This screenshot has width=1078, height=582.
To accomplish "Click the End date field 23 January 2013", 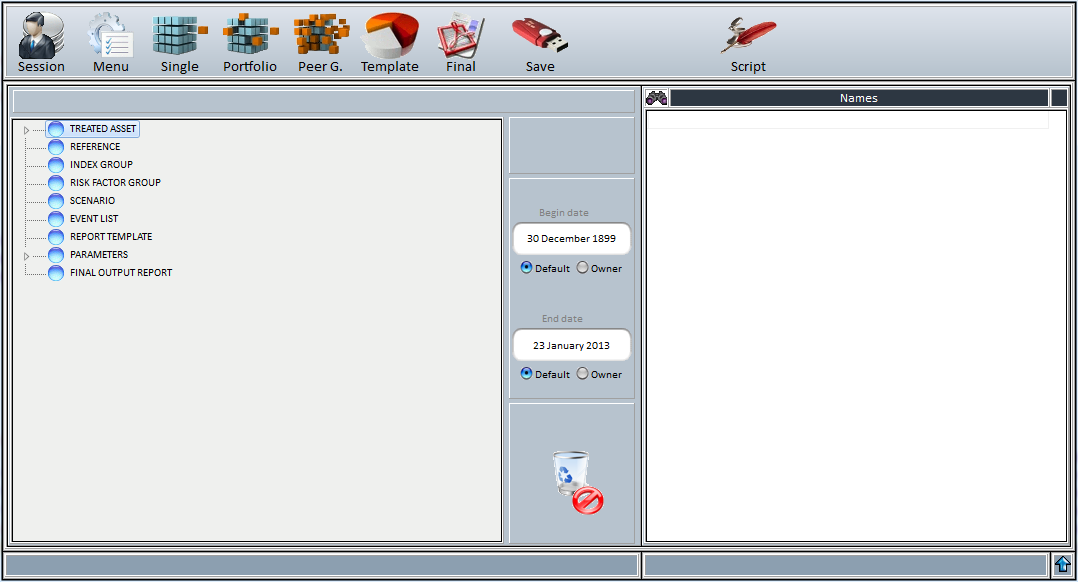I will [x=571, y=345].
